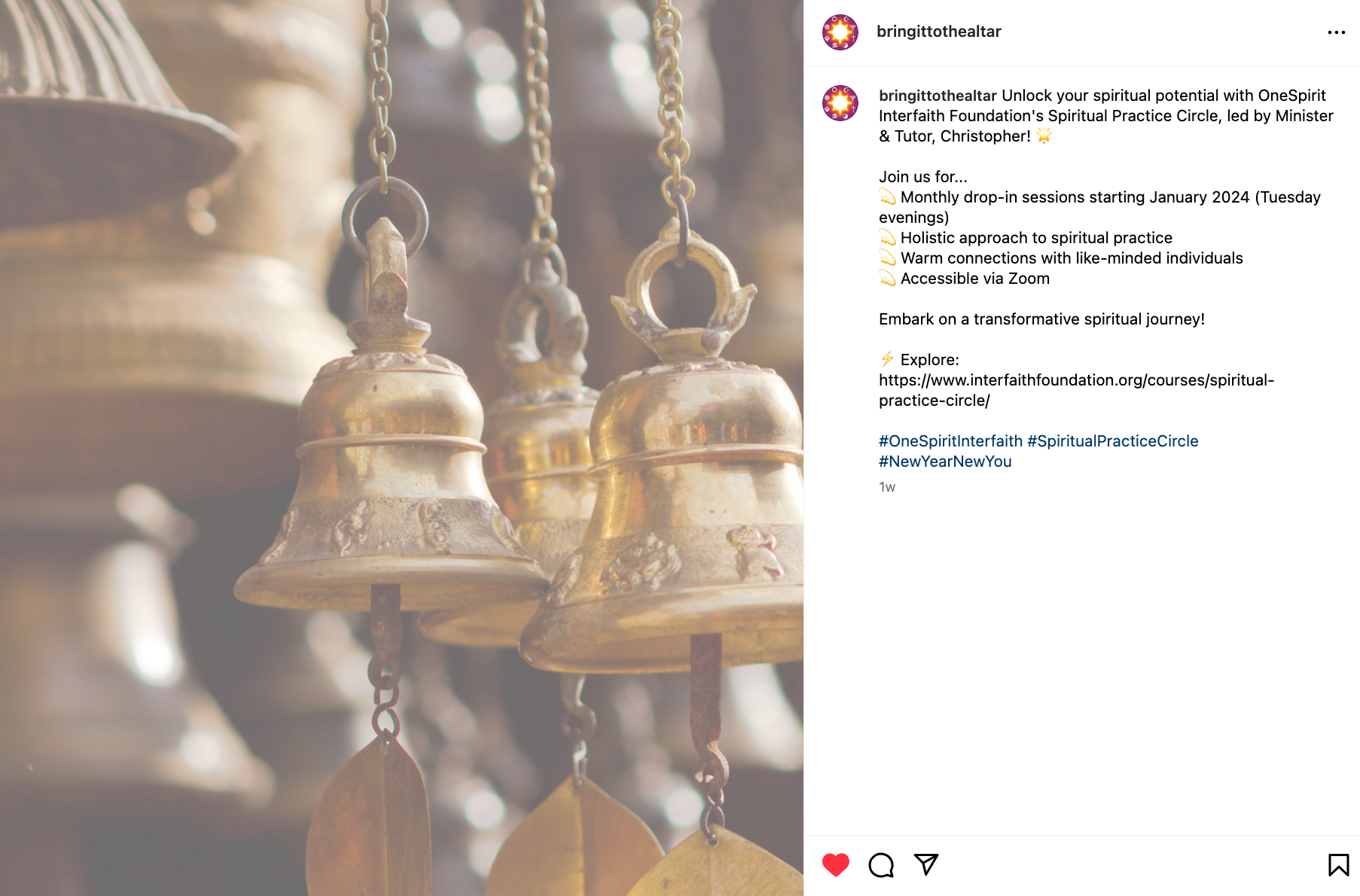The image size is (1360, 896).
Task: Share post via paper plane icon
Action: pos(926,864)
